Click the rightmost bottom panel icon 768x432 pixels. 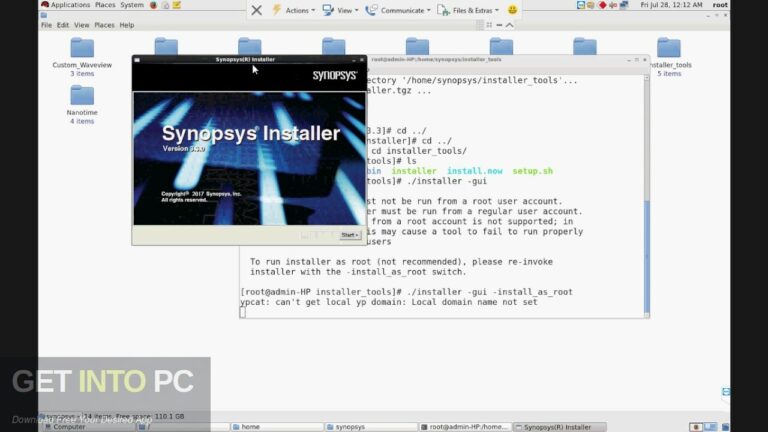click(x=725, y=427)
